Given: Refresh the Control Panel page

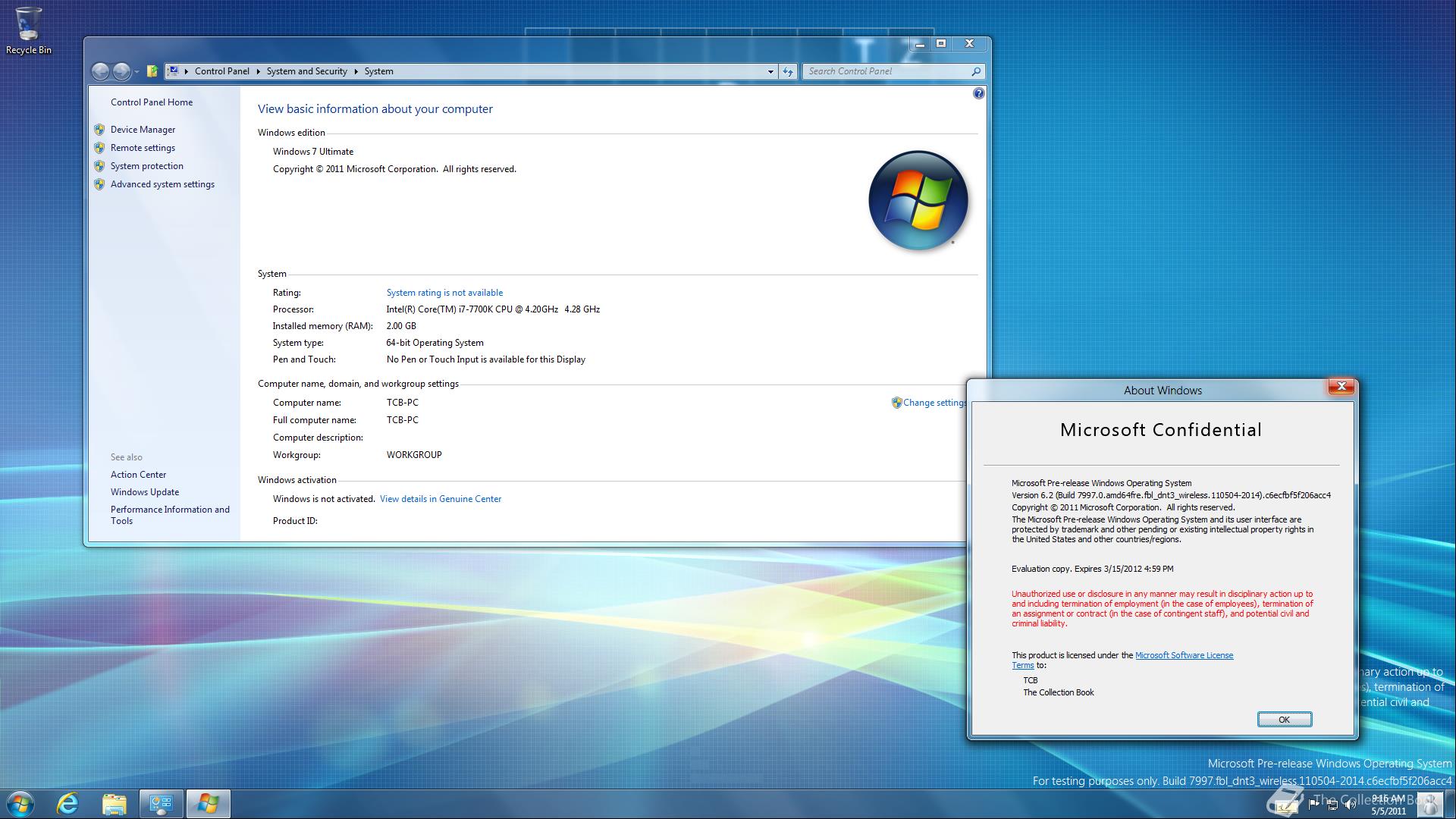Looking at the screenshot, I should tap(789, 71).
